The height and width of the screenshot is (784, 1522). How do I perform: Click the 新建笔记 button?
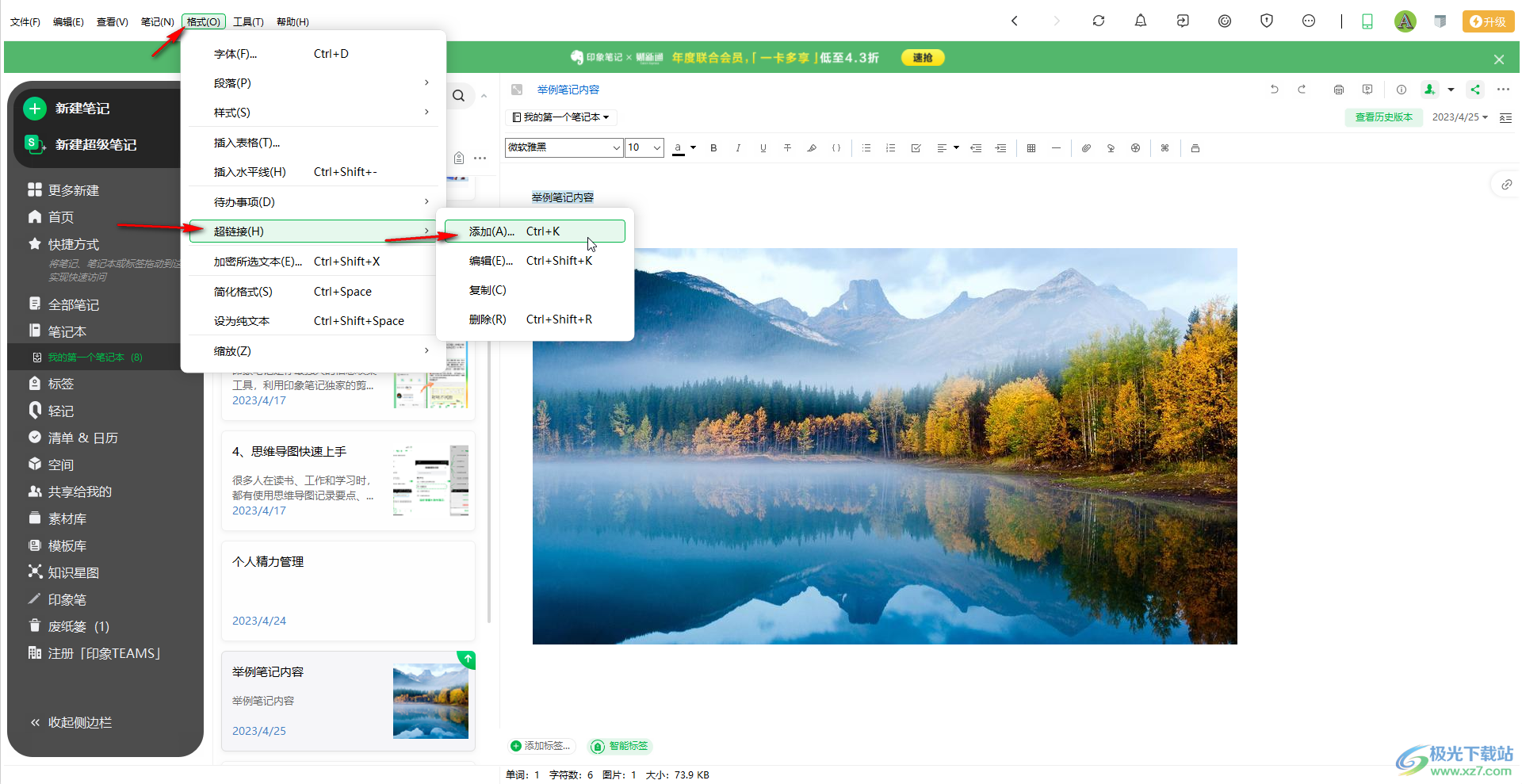pos(67,109)
